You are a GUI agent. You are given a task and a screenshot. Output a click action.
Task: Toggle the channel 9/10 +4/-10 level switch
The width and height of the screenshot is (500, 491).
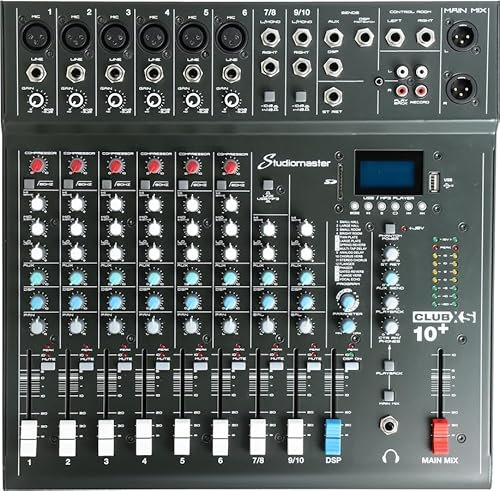(x=301, y=97)
